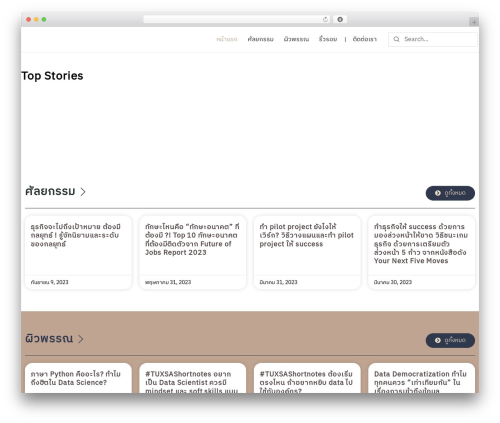Image resolution: width=500 pixels, height=423 pixels.
Task: Open the ผิวพรรณ section heading link
Action: 49,339
